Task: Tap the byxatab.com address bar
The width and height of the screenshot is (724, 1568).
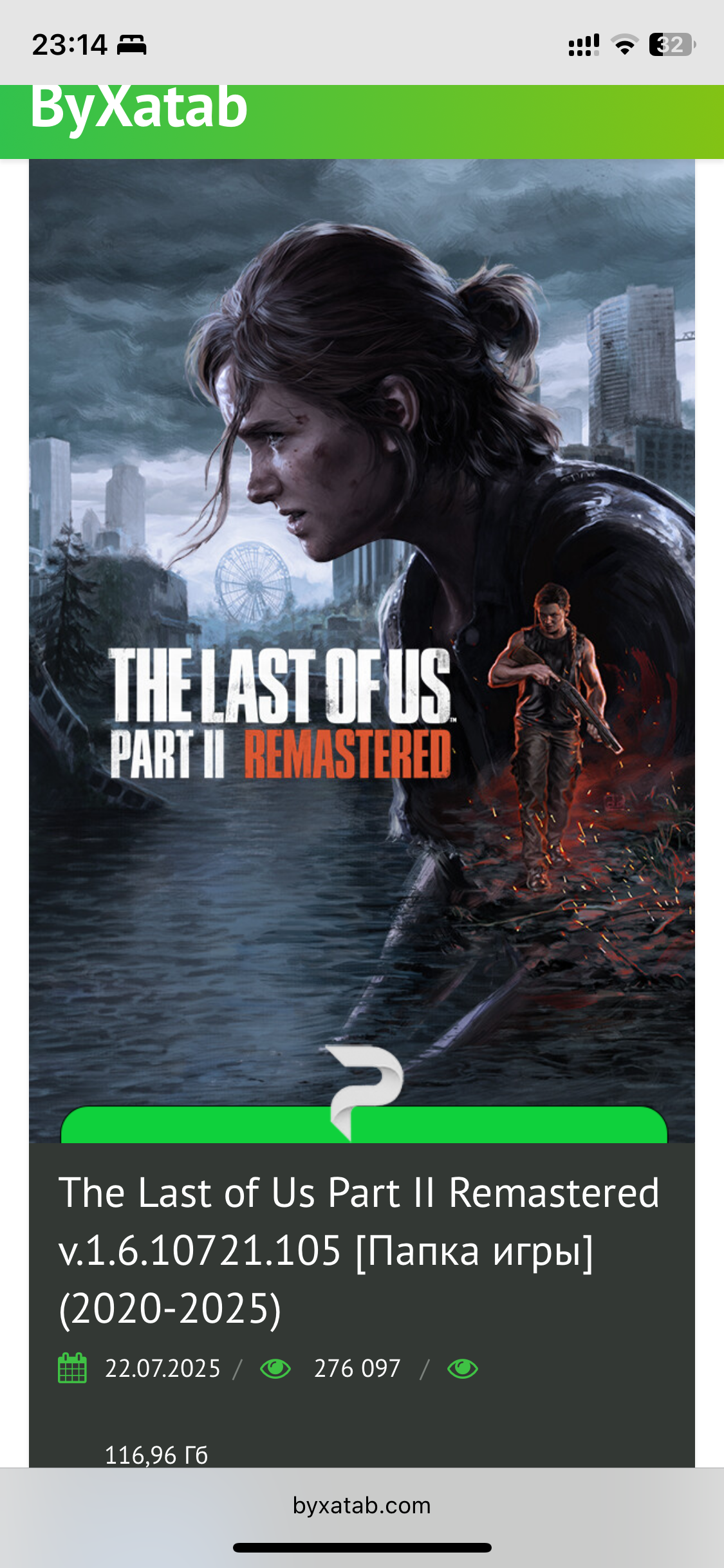Action: click(x=362, y=1506)
